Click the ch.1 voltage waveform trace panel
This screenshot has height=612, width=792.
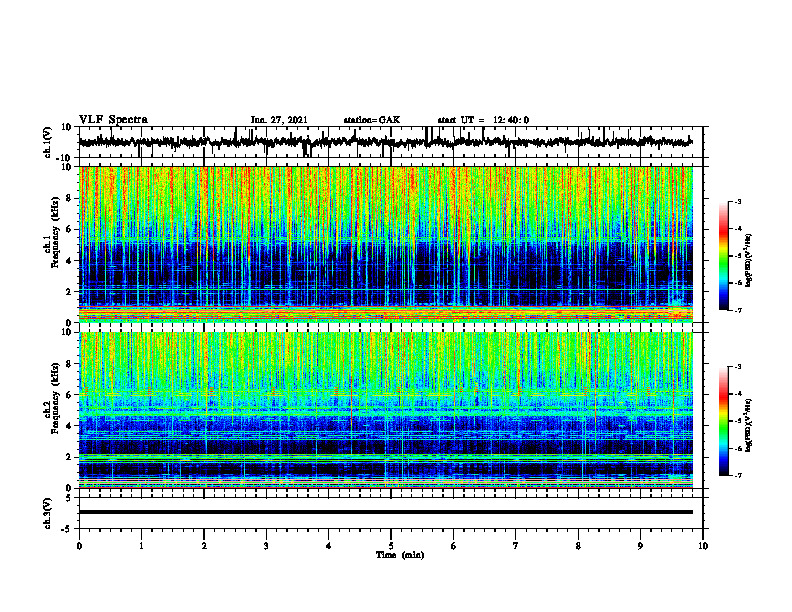click(391, 142)
